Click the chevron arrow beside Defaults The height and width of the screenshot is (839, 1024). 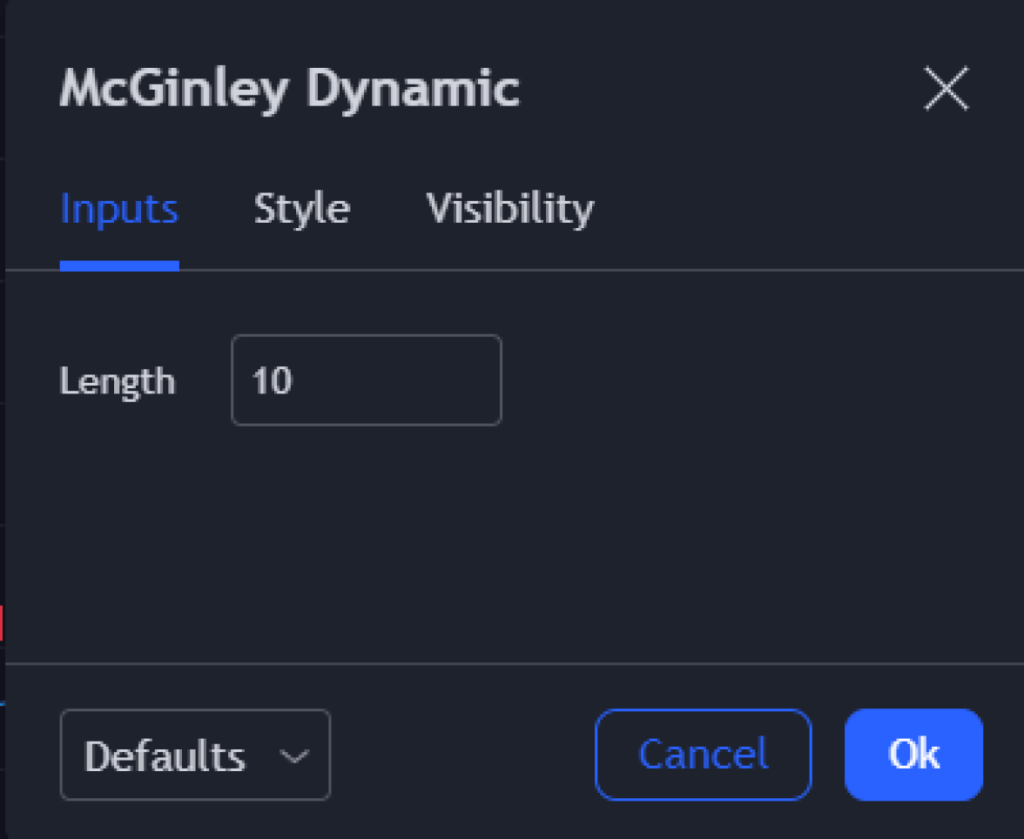click(294, 756)
